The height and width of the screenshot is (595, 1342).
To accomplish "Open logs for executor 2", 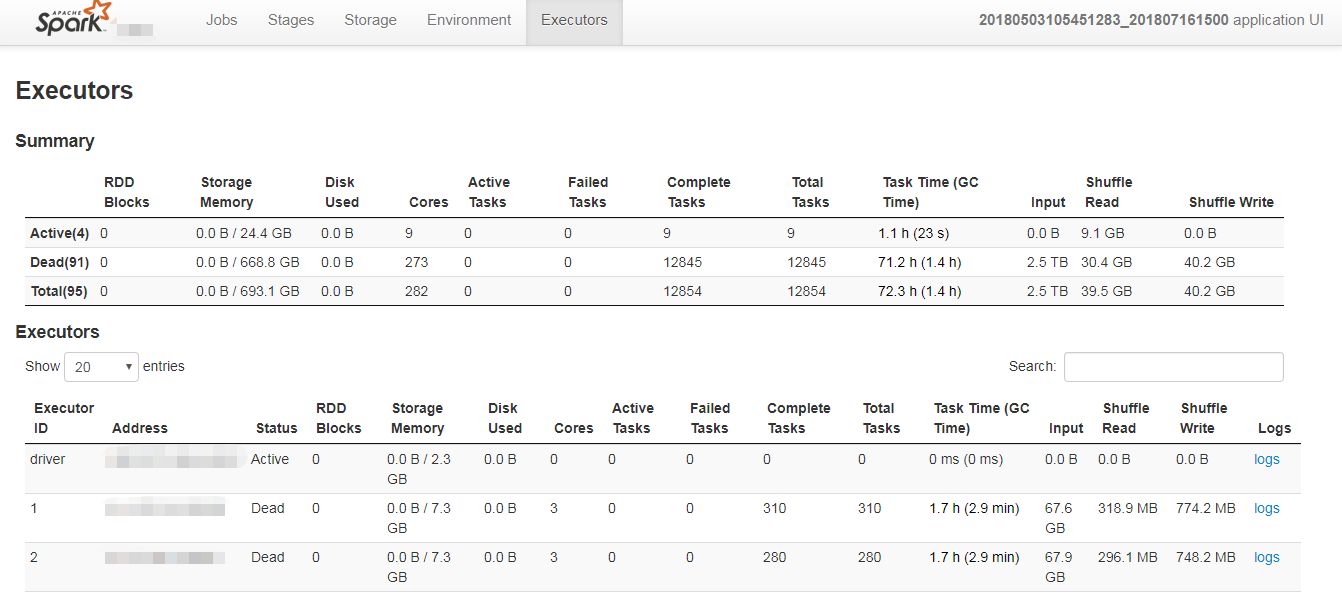I will 1266,557.
